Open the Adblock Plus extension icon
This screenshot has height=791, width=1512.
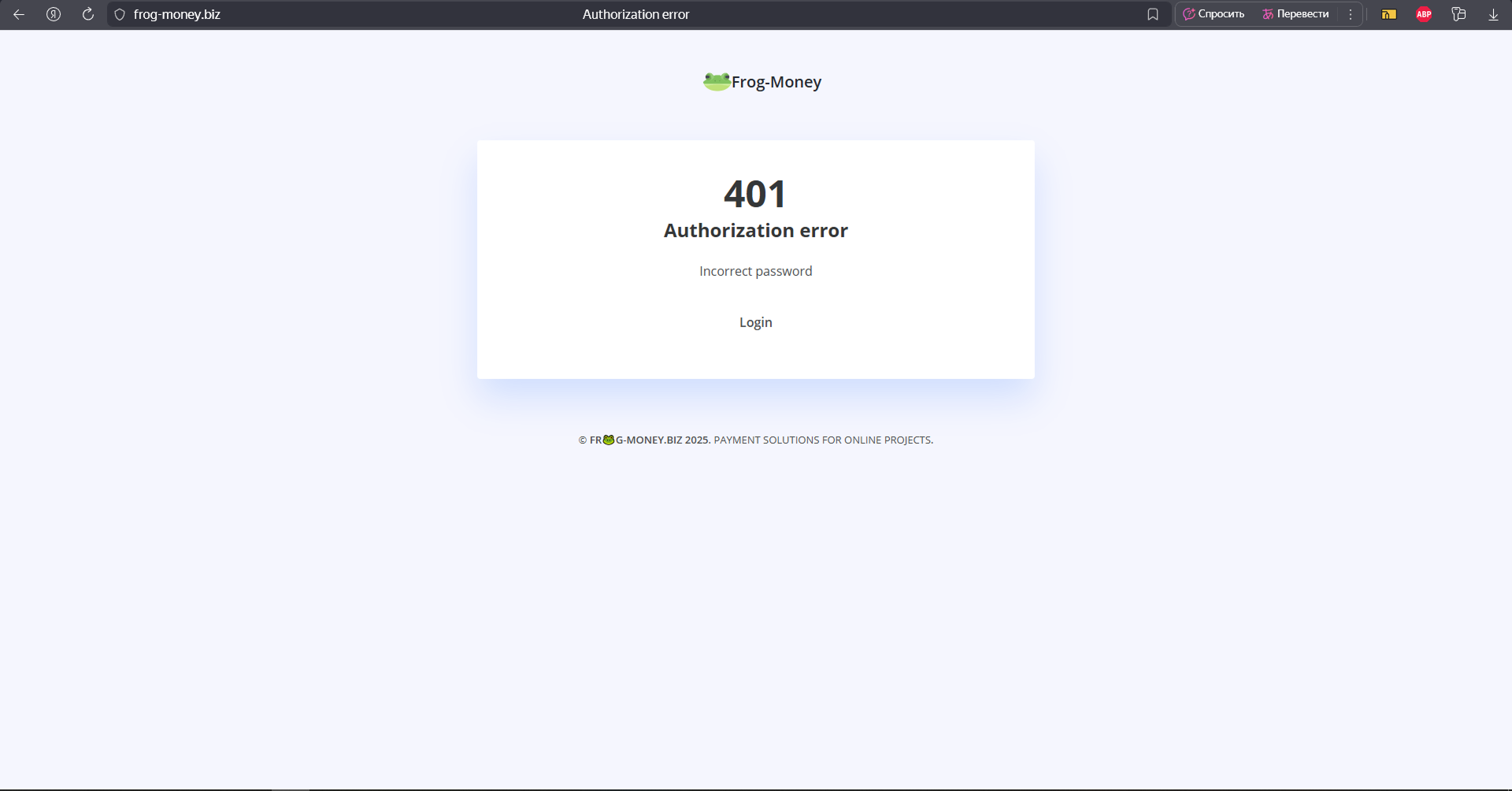click(1424, 14)
